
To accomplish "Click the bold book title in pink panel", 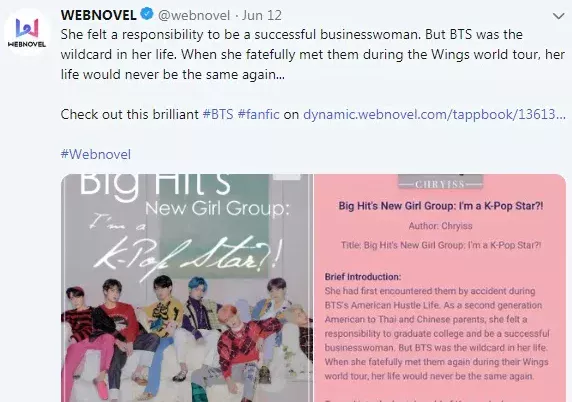I will 441,206.
